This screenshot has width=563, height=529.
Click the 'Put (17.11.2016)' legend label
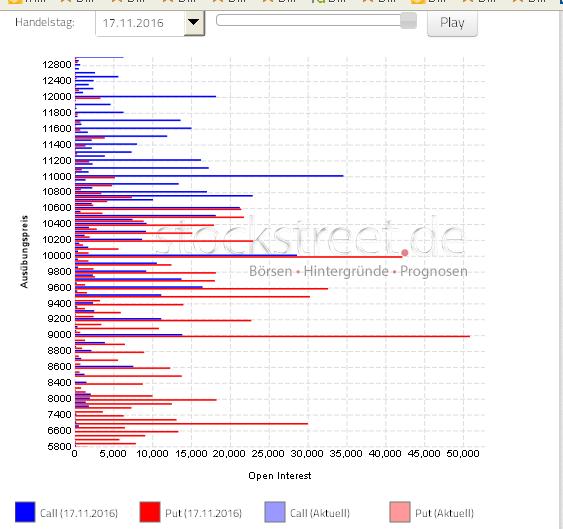(204, 513)
